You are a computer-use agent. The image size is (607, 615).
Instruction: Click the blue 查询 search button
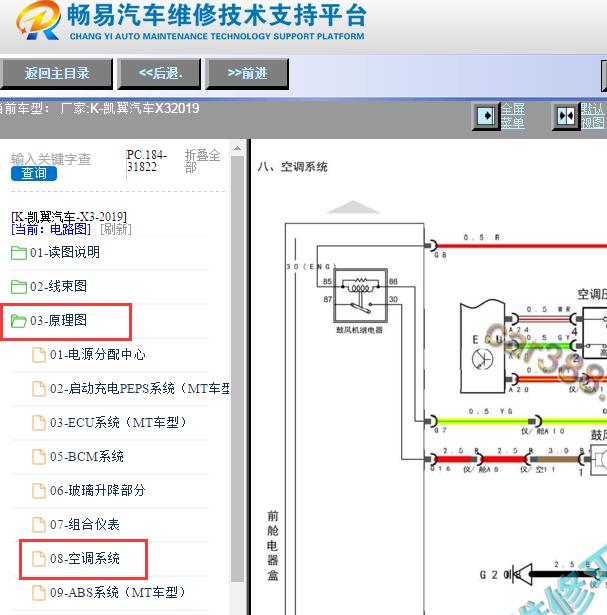click(34, 173)
